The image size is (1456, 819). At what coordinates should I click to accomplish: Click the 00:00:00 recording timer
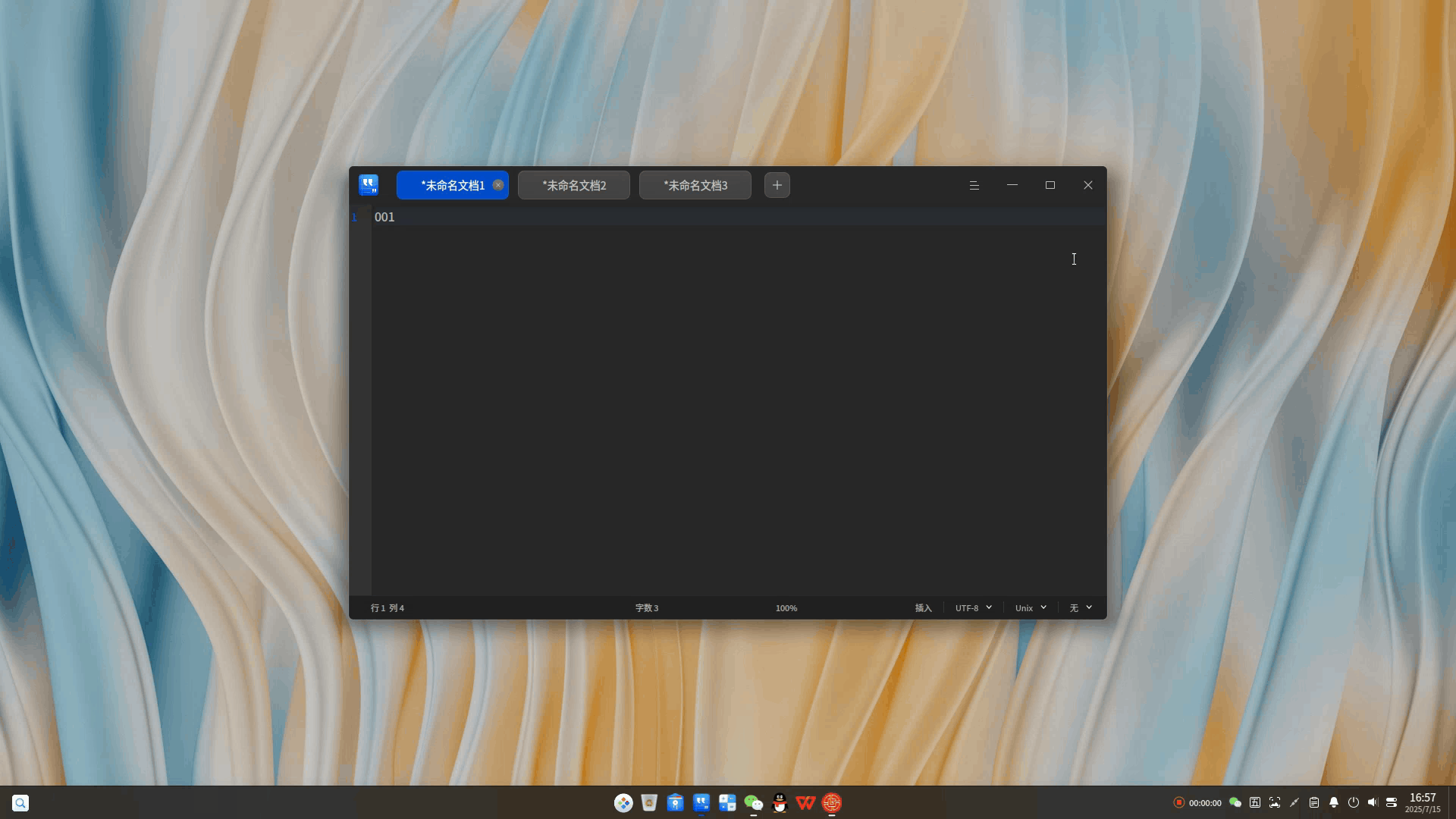(x=1205, y=803)
